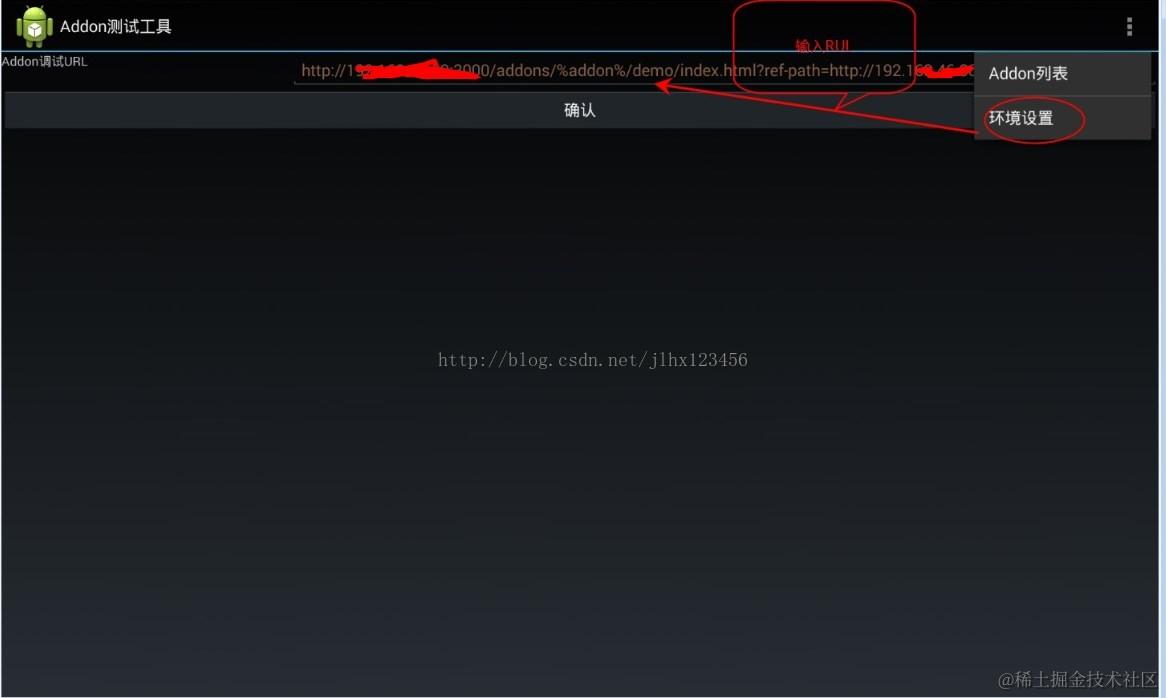Screen dimensions: 1166x698
Task: Open the three-dot overflow menu
Action: coord(1129,27)
